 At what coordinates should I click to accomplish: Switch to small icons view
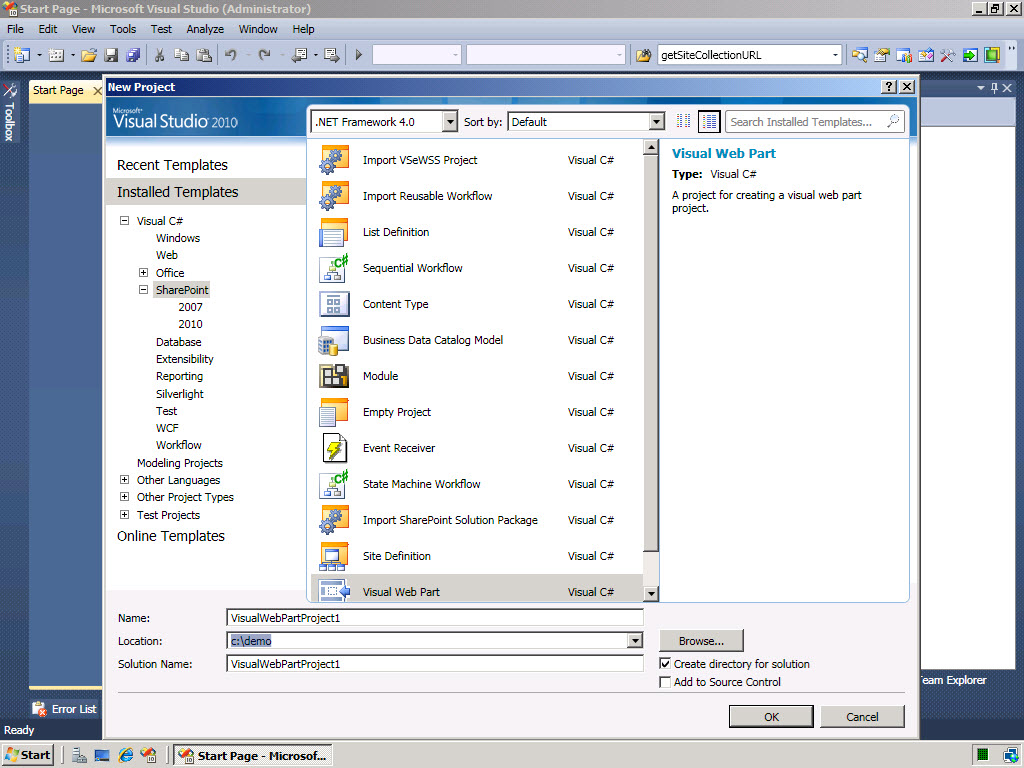coord(684,121)
